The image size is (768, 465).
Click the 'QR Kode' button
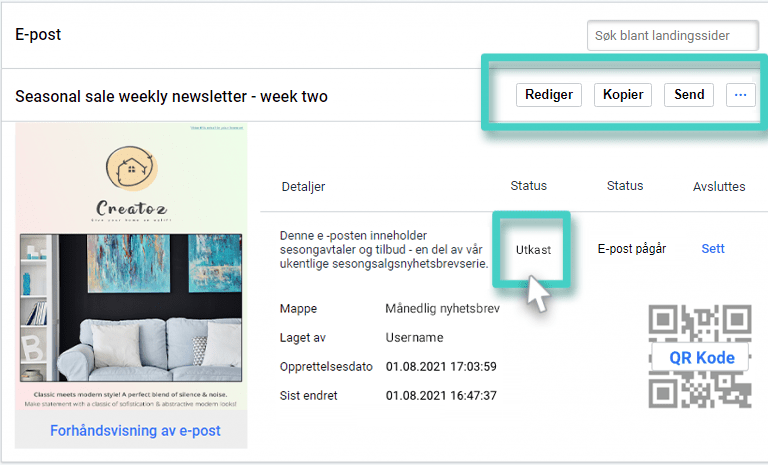click(x=701, y=358)
